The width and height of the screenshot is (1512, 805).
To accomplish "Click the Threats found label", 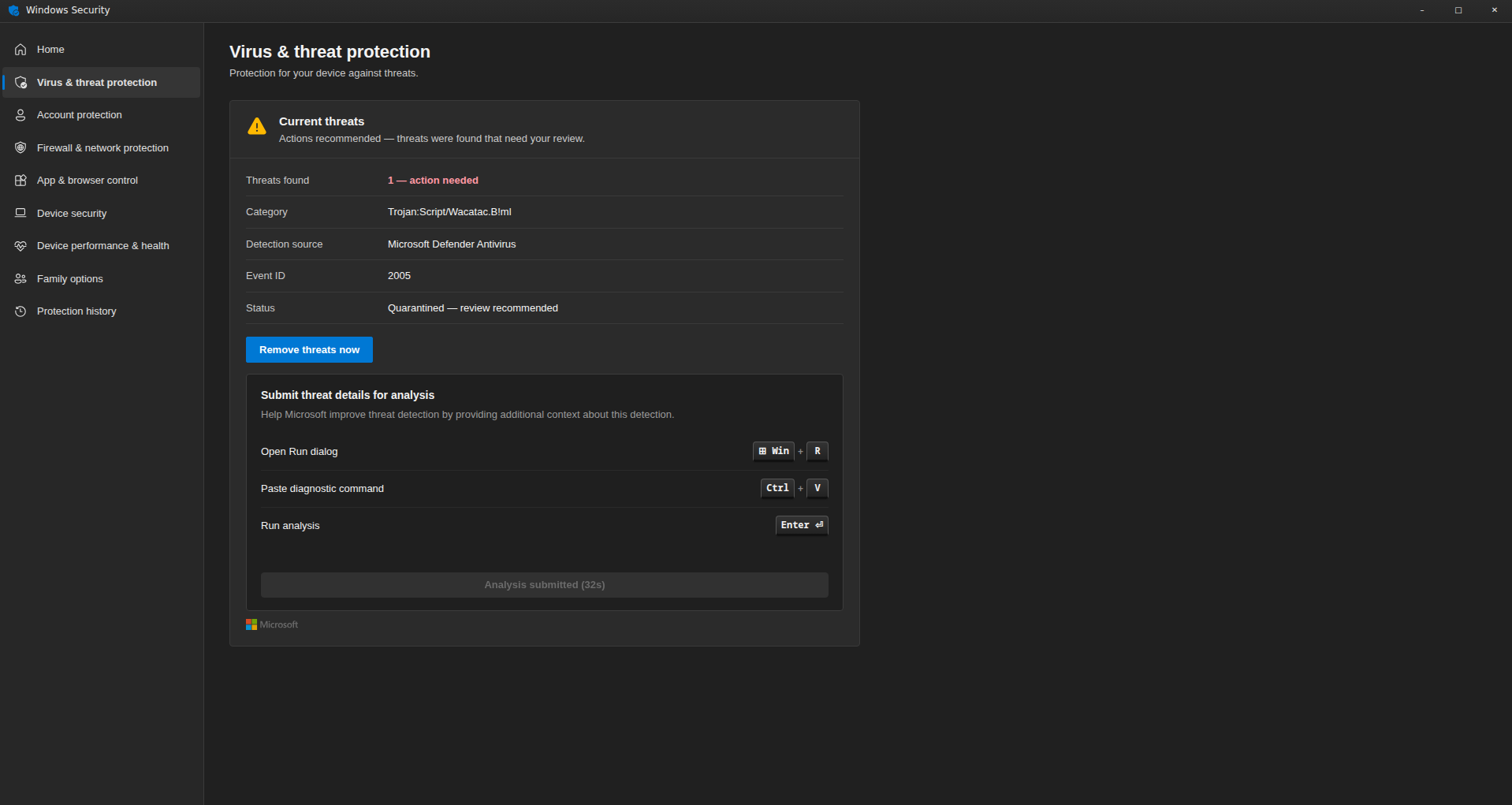I will (x=277, y=181).
